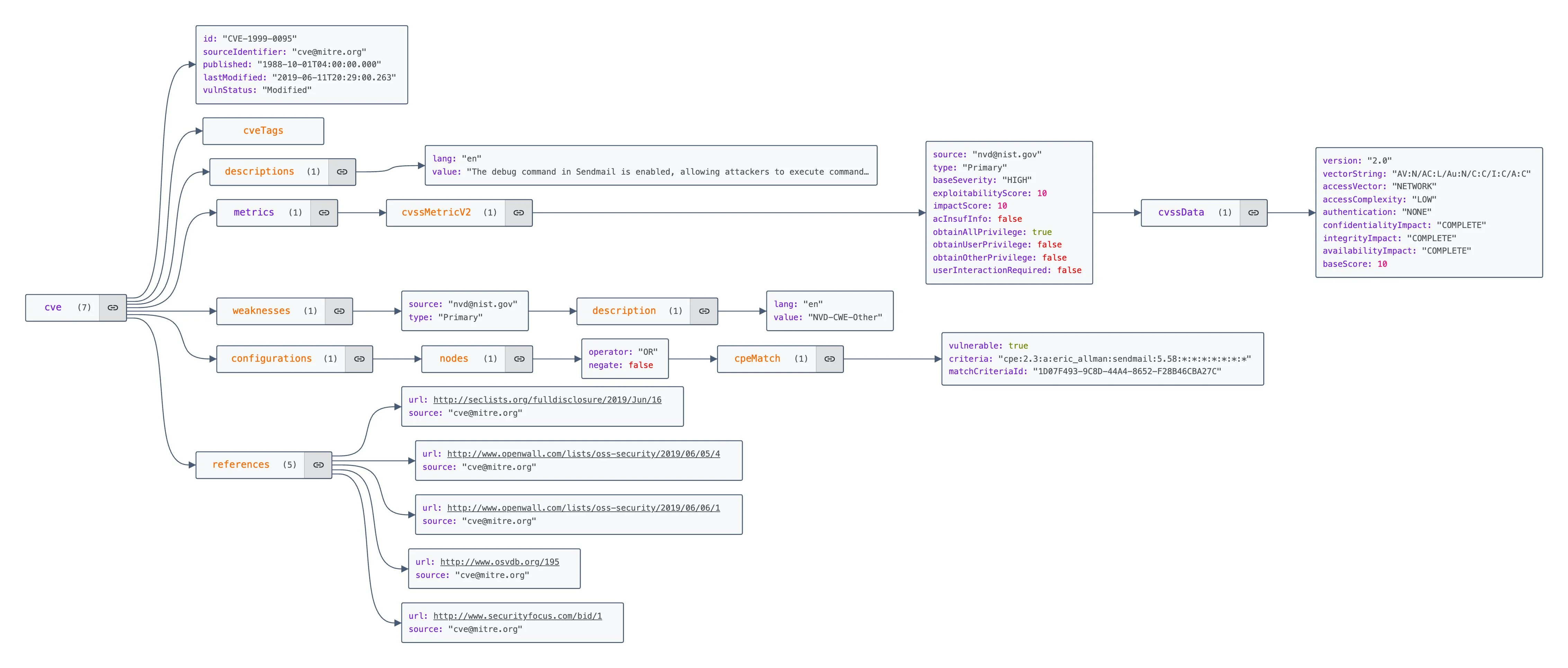The height and width of the screenshot is (668, 1568).
Task: Click the link icon on metrics node
Action: (324, 212)
